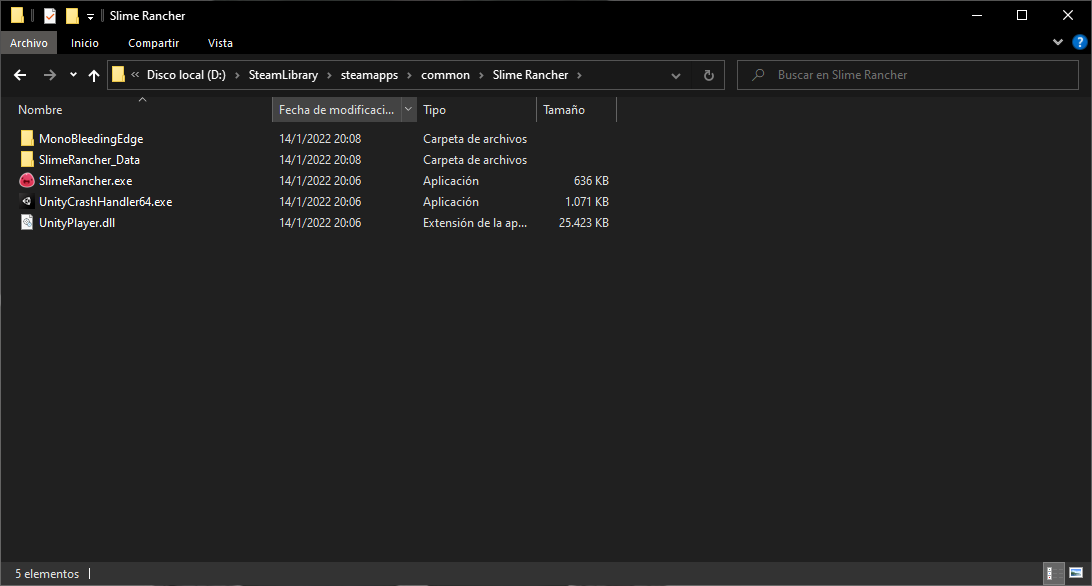Switch to details view layout icon
The width and height of the screenshot is (1092, 586).
point(1053,573)
